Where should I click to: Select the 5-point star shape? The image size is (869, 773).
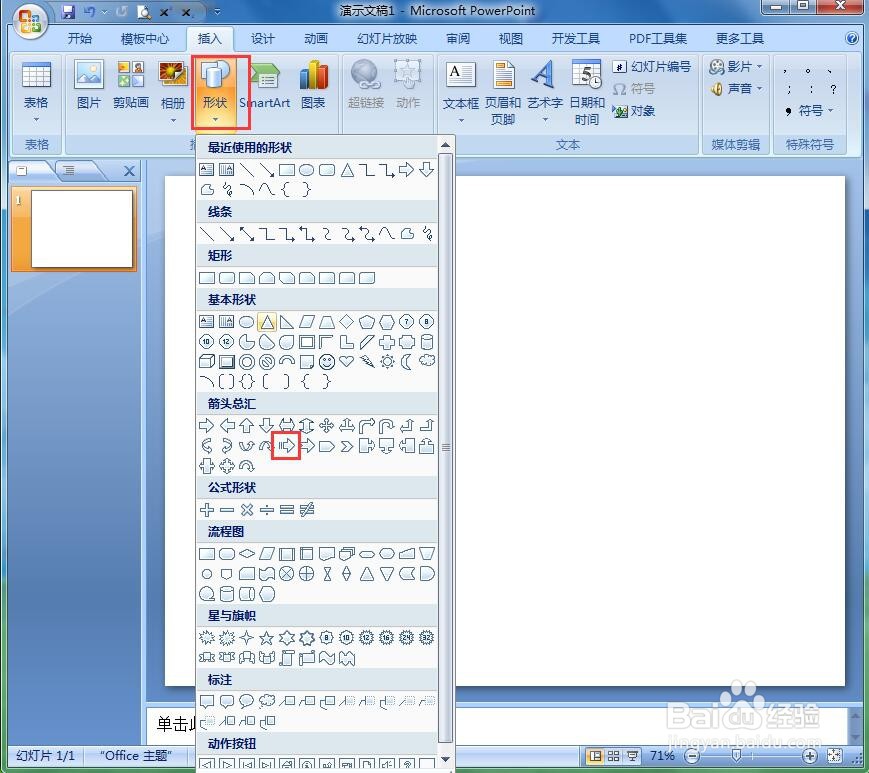[267, 638]
